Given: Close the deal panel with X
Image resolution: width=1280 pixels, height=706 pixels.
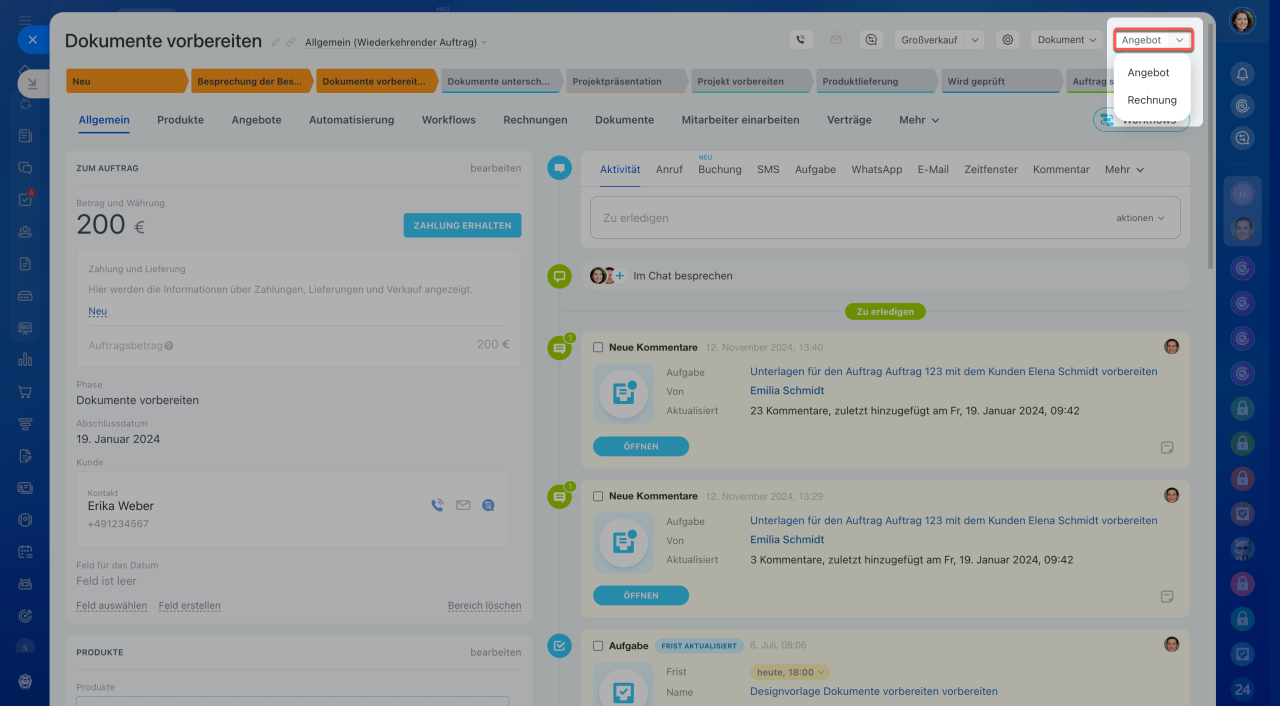Looking at the screenshot, I should pyautogui.click(x=32, y=40).
